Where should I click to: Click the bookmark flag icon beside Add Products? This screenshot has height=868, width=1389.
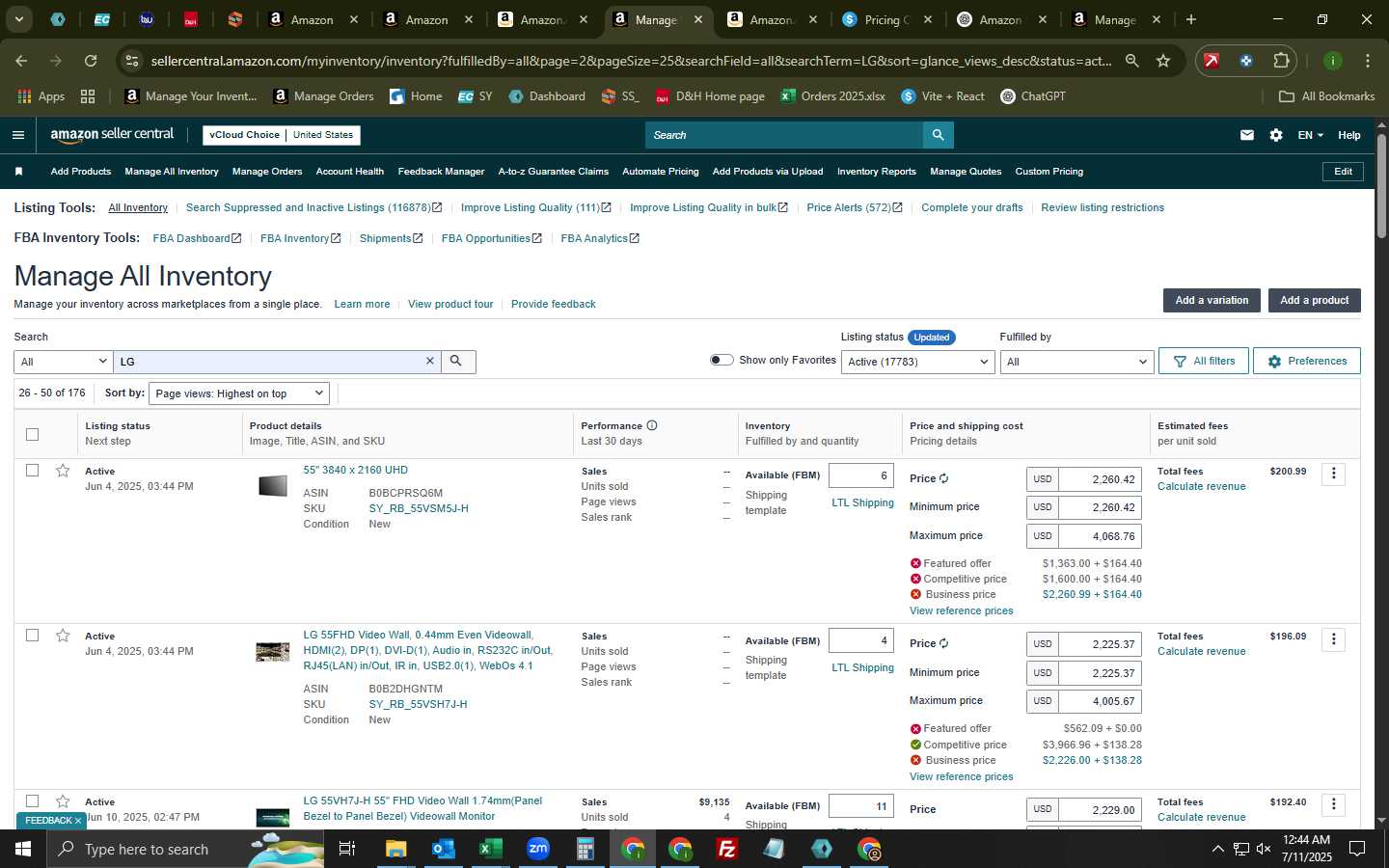(18, 172)
